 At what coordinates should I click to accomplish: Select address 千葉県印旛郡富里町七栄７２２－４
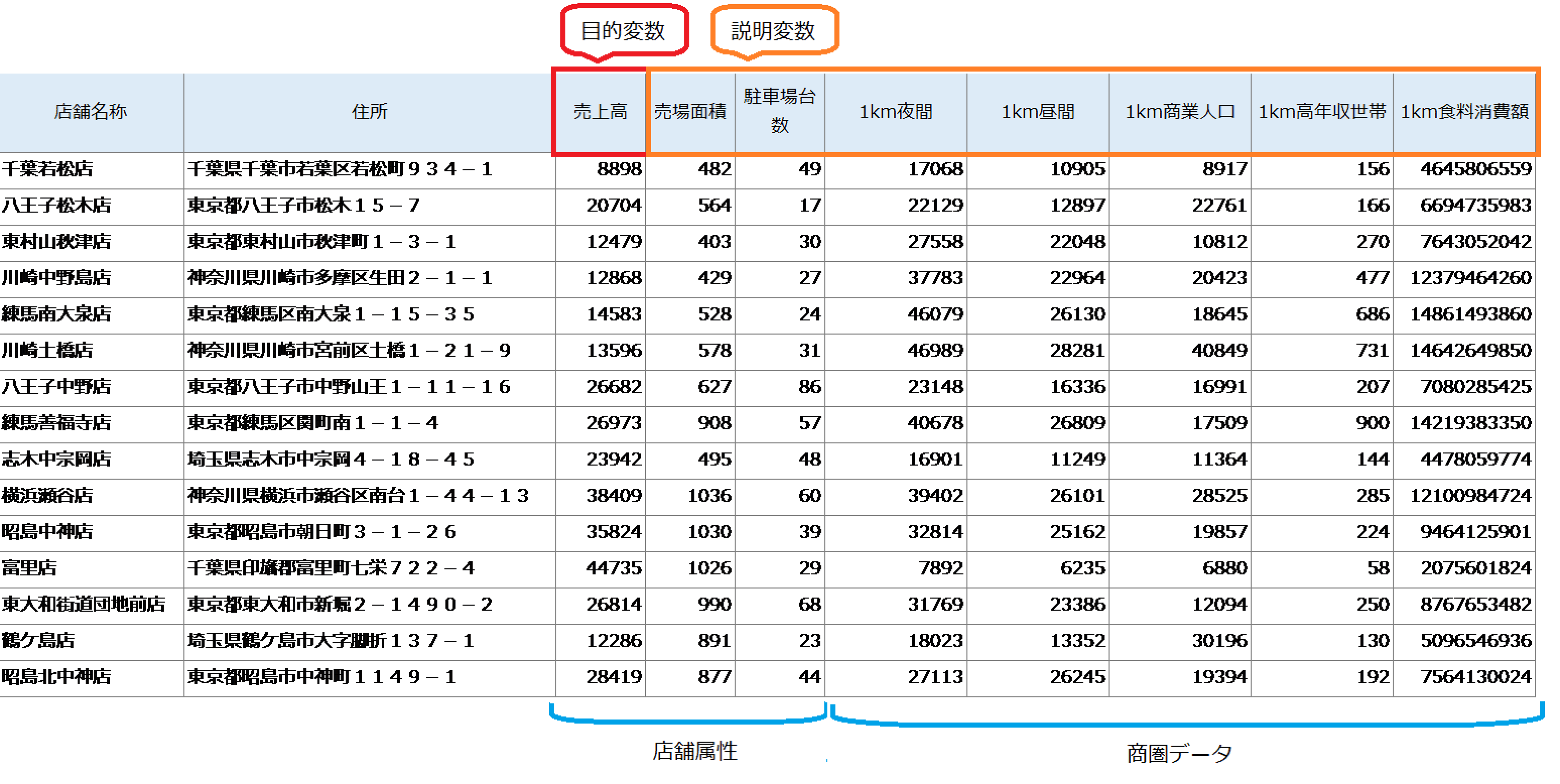pyautogui.click(x=331, y=568)
